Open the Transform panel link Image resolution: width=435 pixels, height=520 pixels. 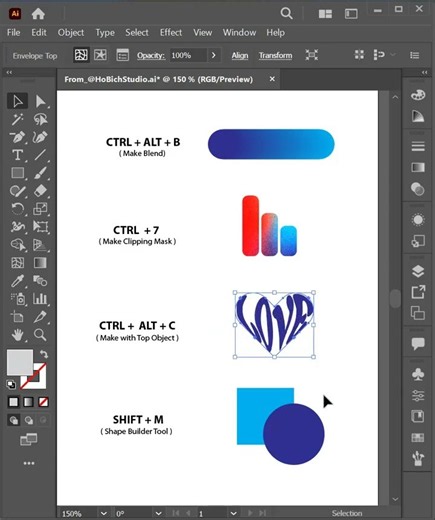click(x=276, y=55)
